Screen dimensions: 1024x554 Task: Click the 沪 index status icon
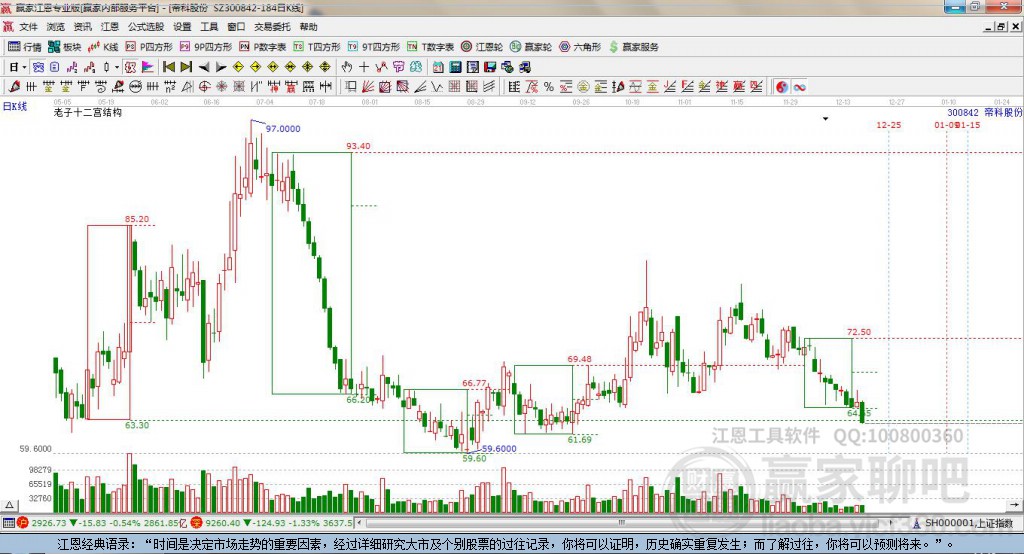tap(23, 523)
